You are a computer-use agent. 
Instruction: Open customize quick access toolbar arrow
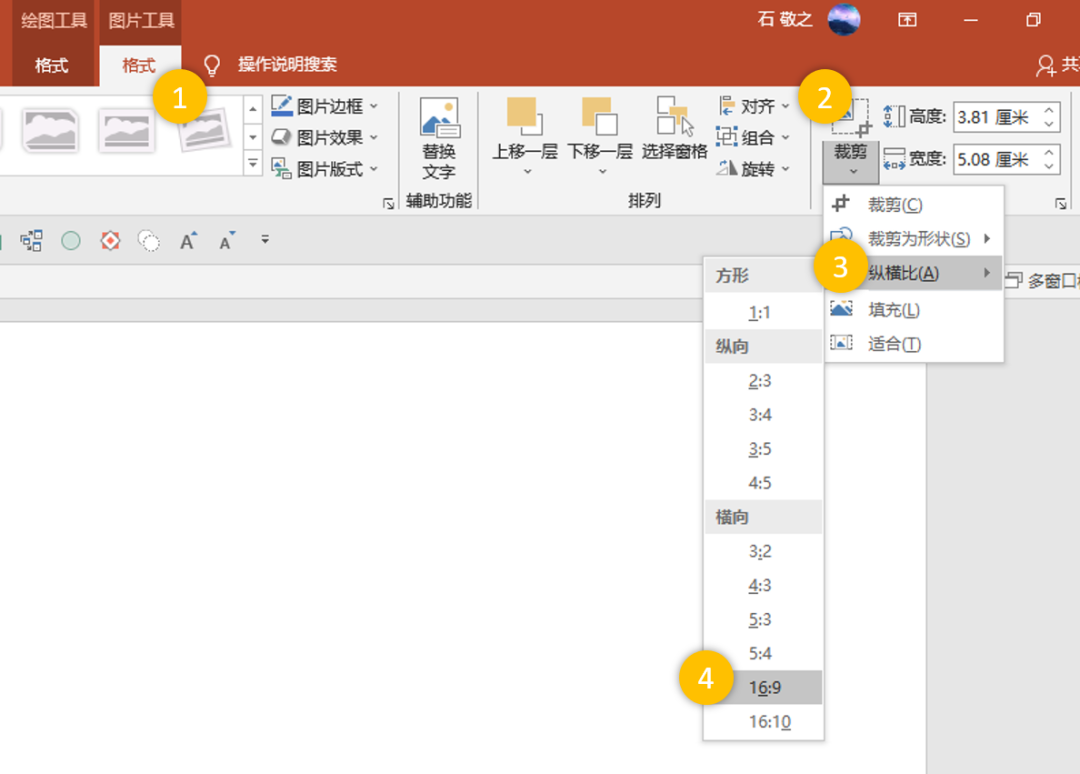click(x=265, y=240)
